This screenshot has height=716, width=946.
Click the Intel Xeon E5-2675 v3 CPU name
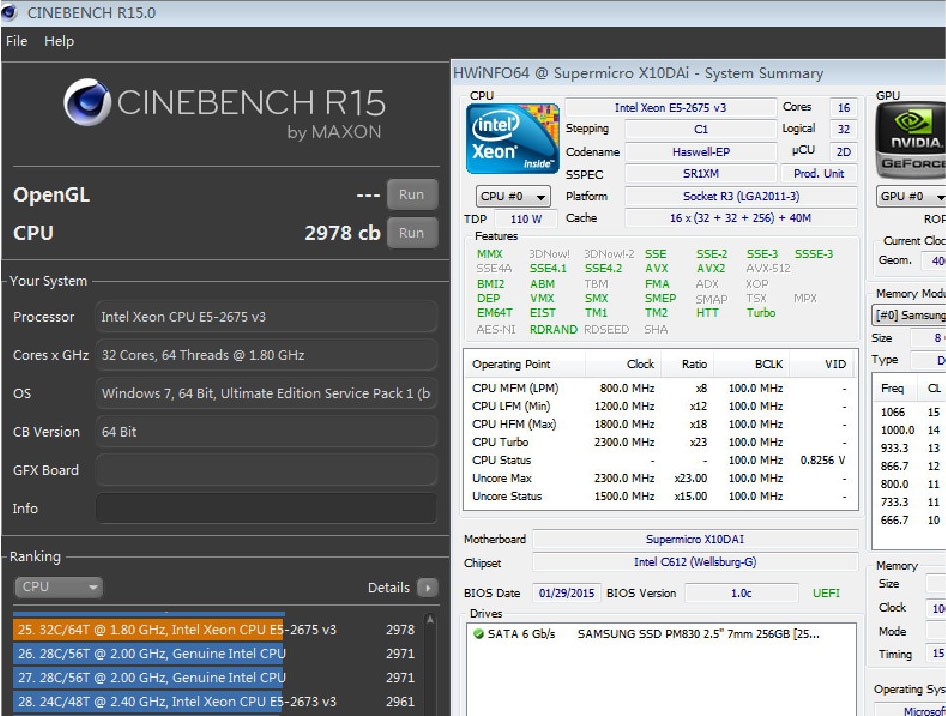point(670,107)
